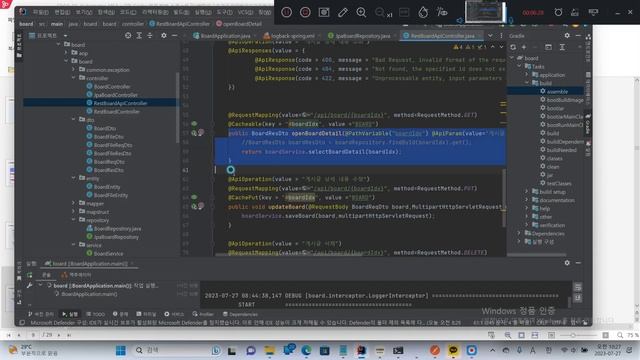This screenshot has width=640, height=360.
Task: Expand the common.exception folder
Action: (74, 69)
